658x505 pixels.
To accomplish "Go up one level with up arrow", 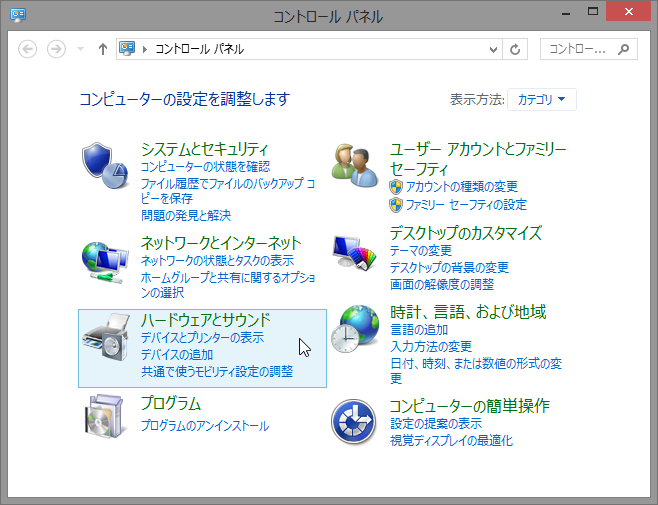I will tap(103, 49).
